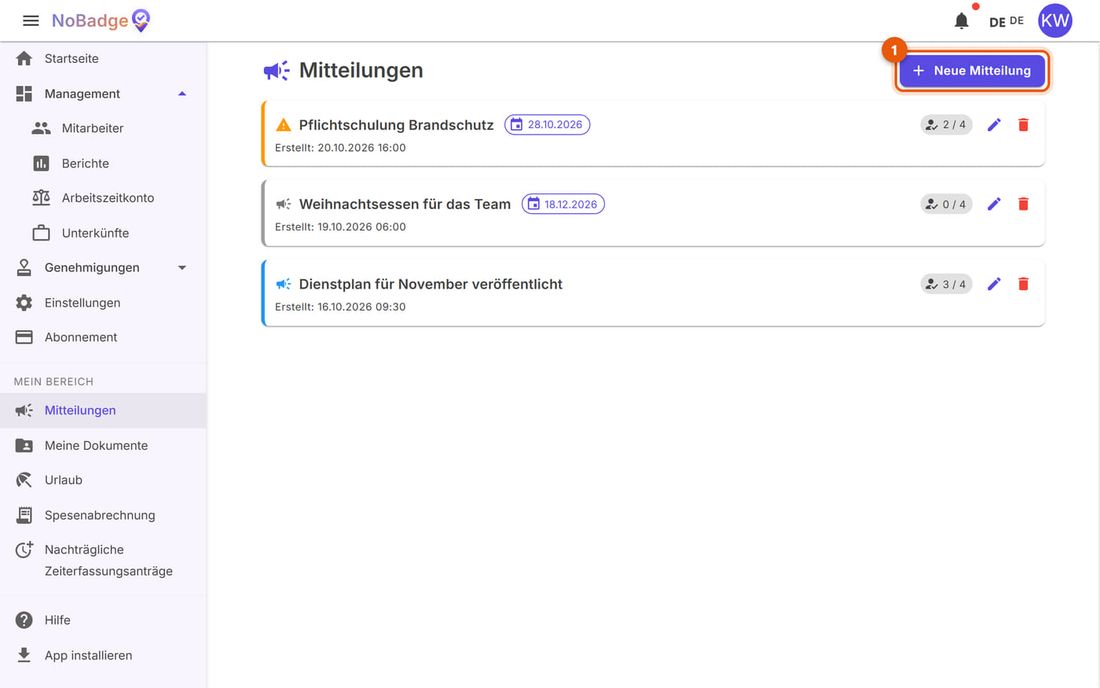
Task: Open the notifications bell
Action: [961, 21]
